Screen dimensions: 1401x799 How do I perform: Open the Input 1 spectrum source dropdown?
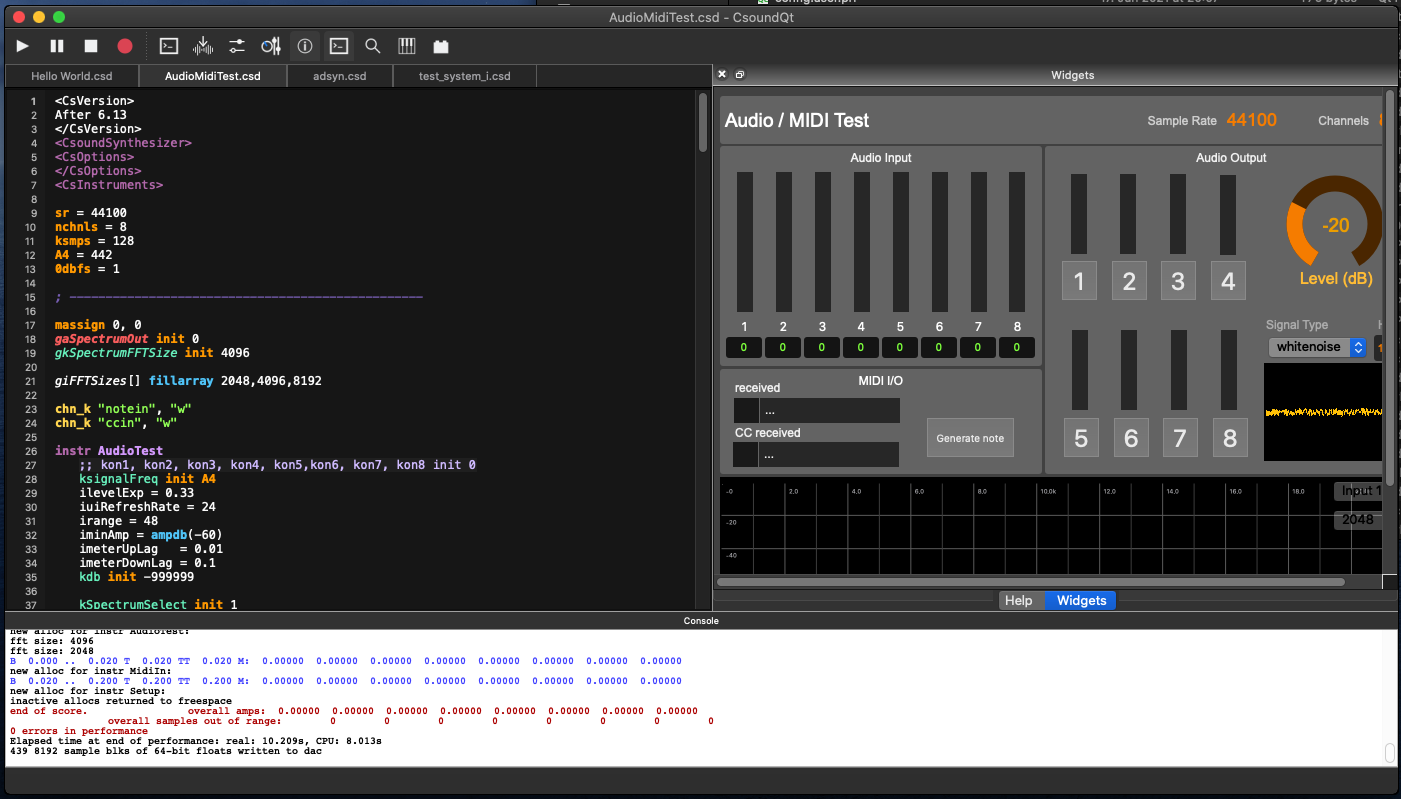pyautogui.click(x=1358, y=491)
